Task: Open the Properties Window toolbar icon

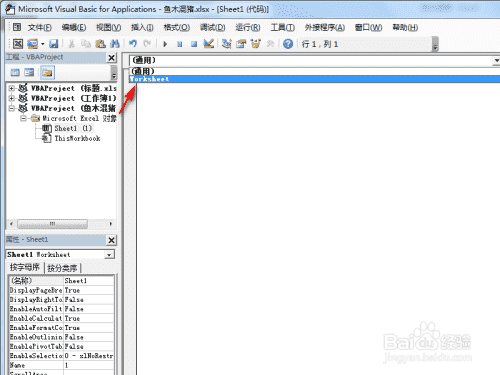Action: 241,44
